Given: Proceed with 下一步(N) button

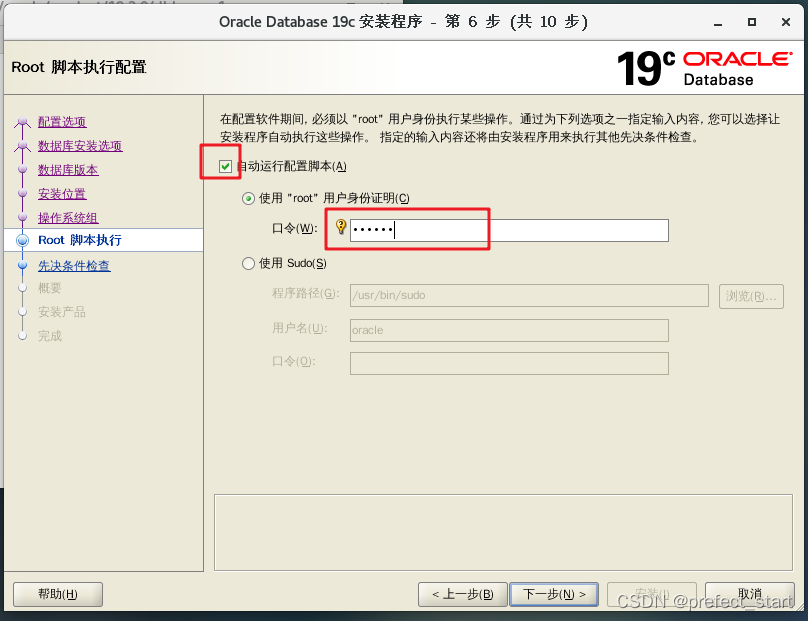Looking at the screenshot, I should pos(554,594).
